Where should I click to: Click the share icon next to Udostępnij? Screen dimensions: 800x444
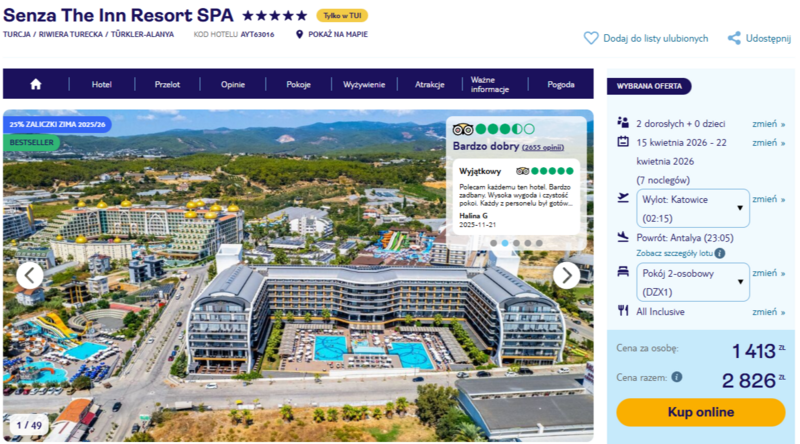734,38
